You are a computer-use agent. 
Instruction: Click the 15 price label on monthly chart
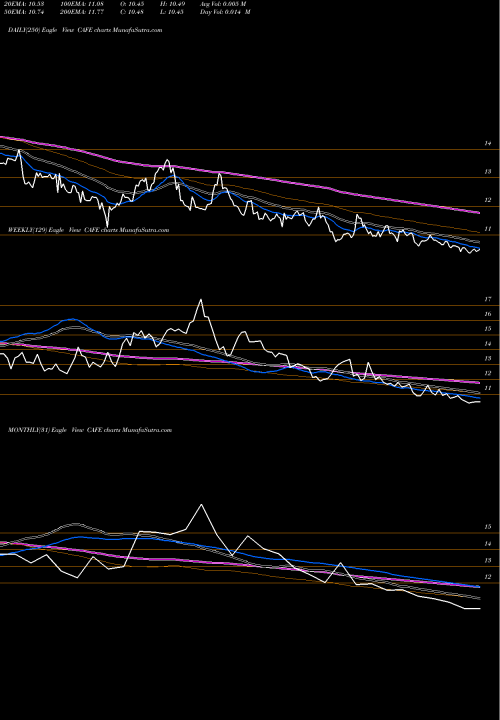click(x=488, y=527)
